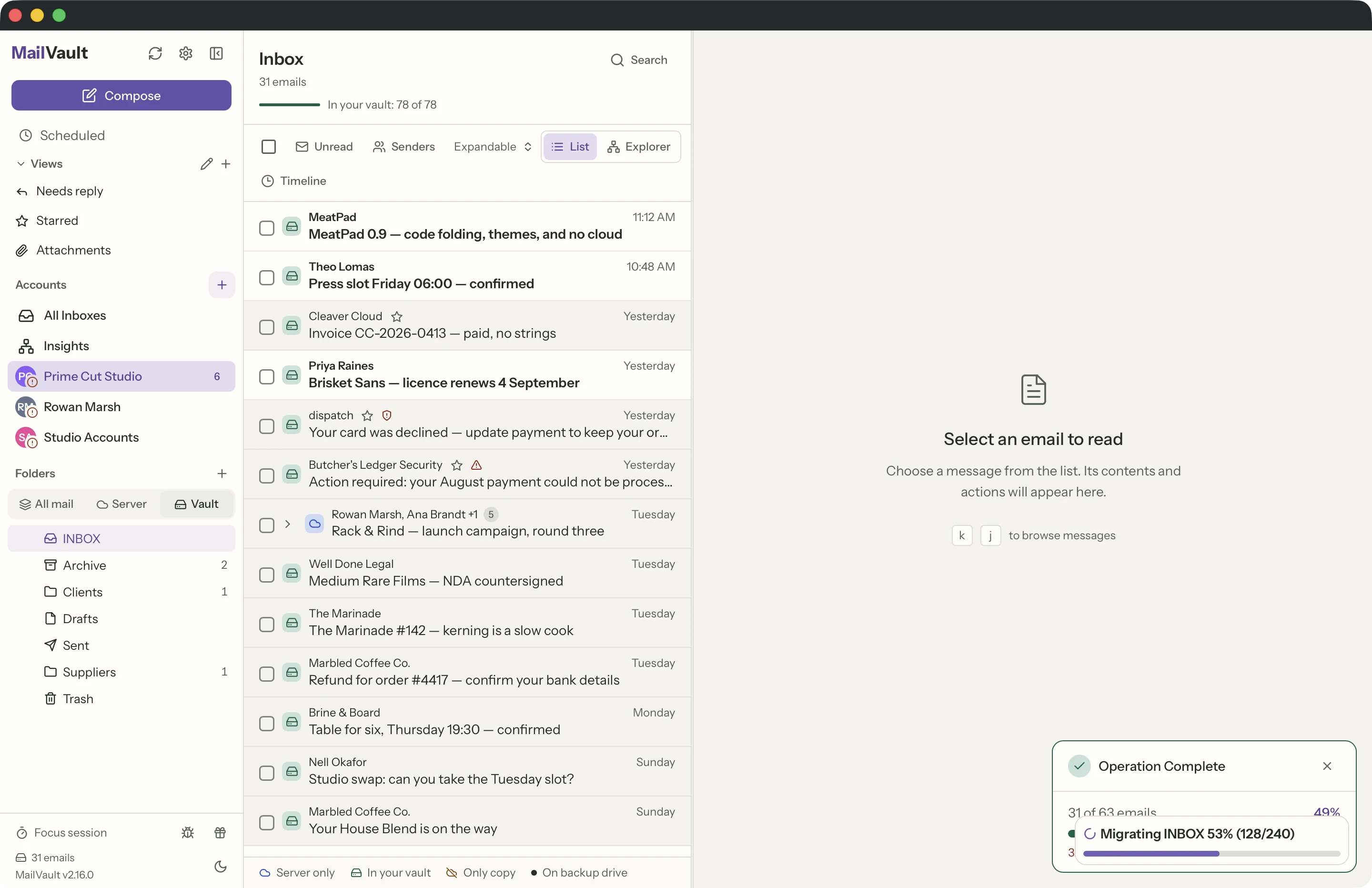The image size is (1372, 888).
Task: Star the Cleaver Cloud email
Action: pos(397,317)
